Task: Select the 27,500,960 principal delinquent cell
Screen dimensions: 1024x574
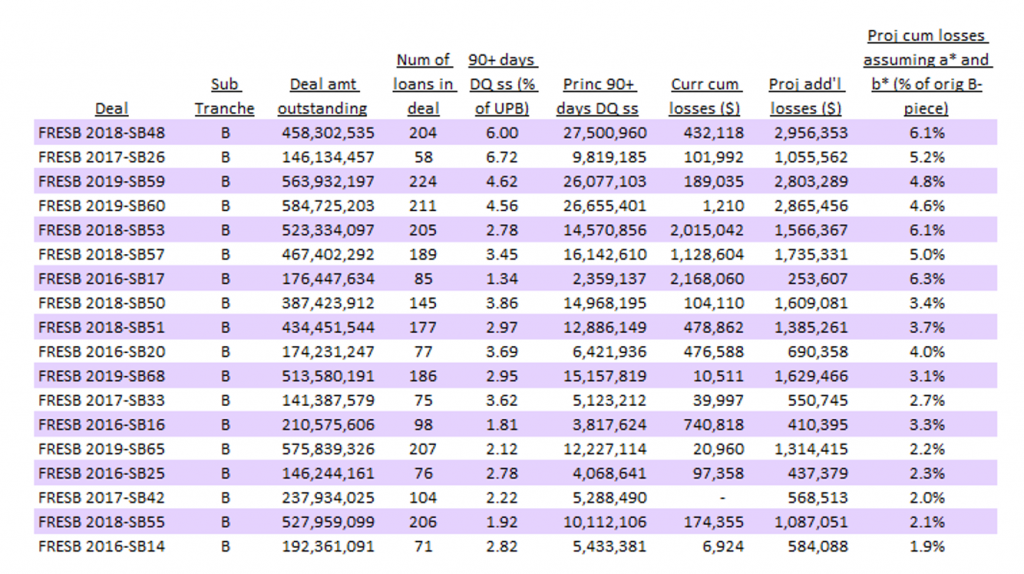Action: point(605,133)
